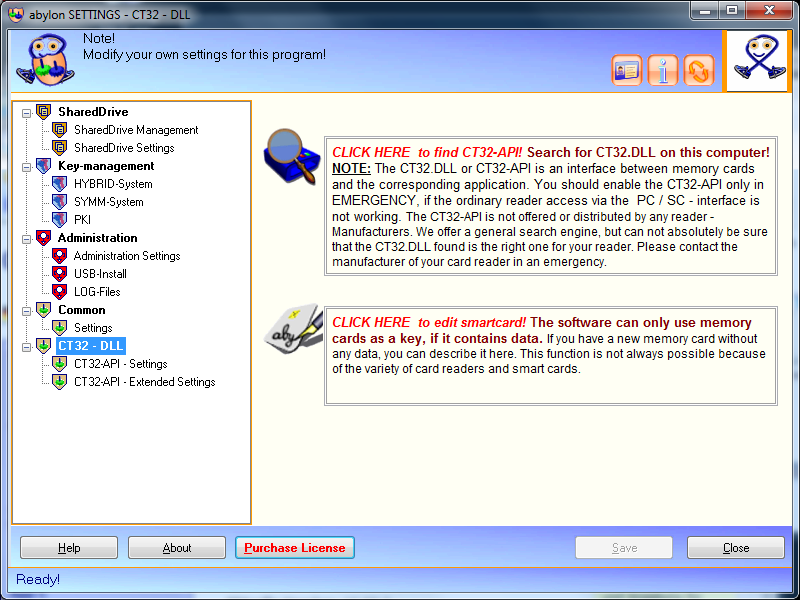Screen dimensions: 800x600
Task: Click the abylon title bar app icon
Action: pos(16,14)
